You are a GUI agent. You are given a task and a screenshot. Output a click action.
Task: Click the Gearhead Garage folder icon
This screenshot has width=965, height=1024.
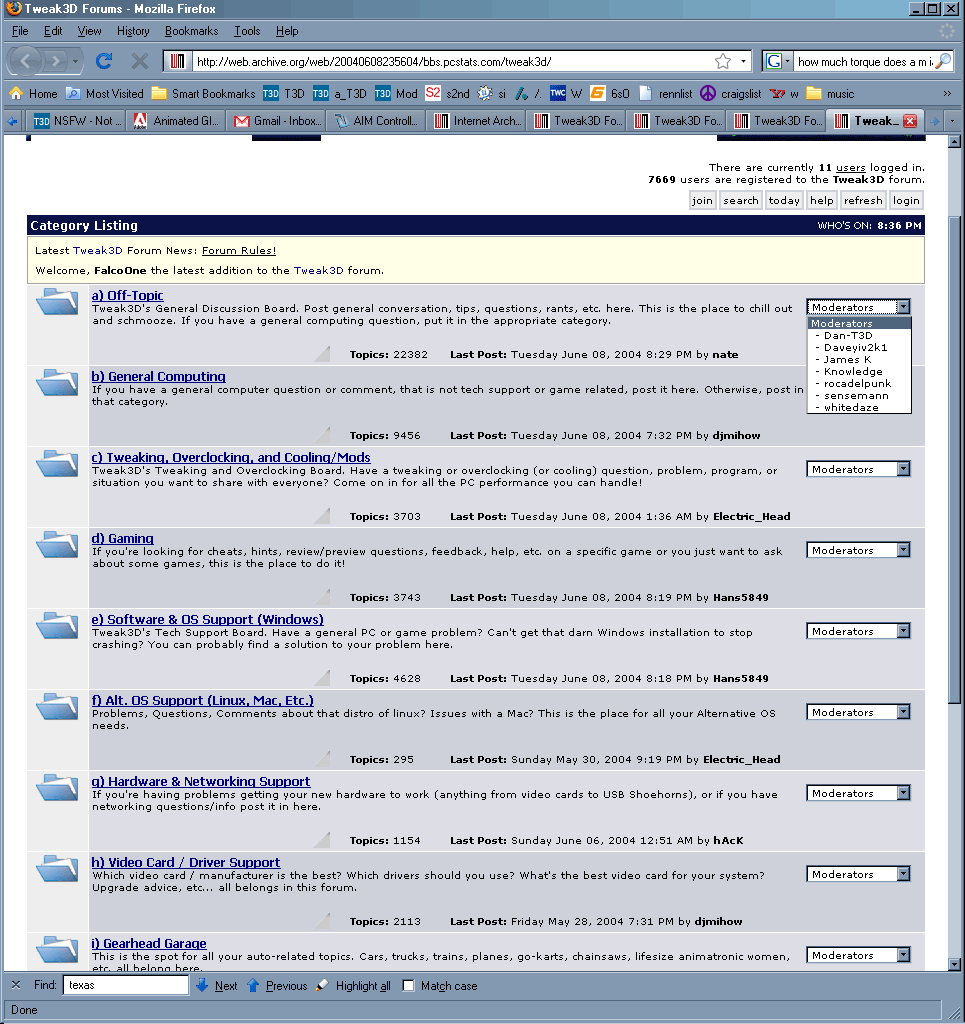click(57, 950)
